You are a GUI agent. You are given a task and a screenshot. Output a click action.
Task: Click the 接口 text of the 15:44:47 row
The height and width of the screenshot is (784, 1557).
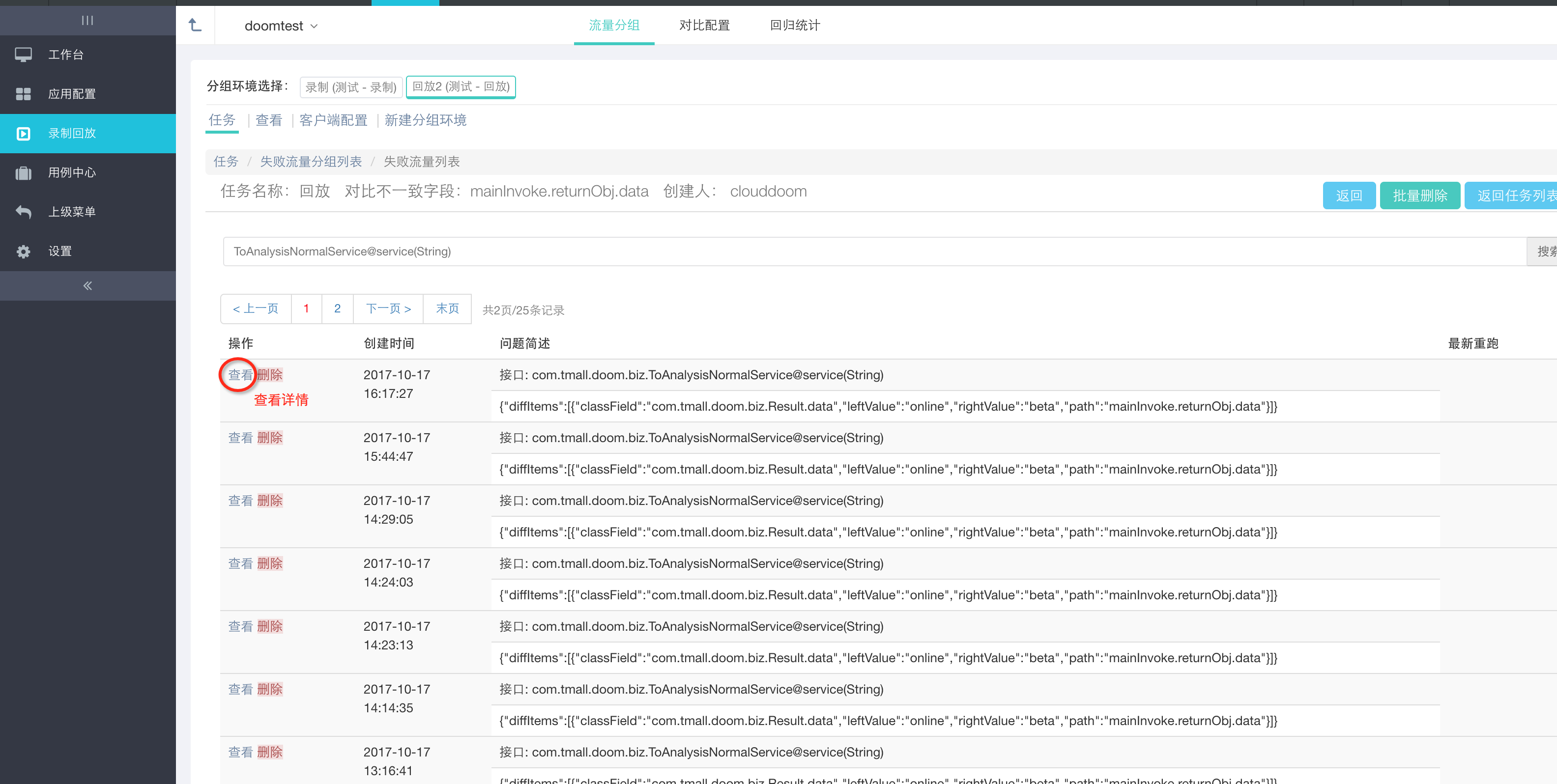coord(692,437)
